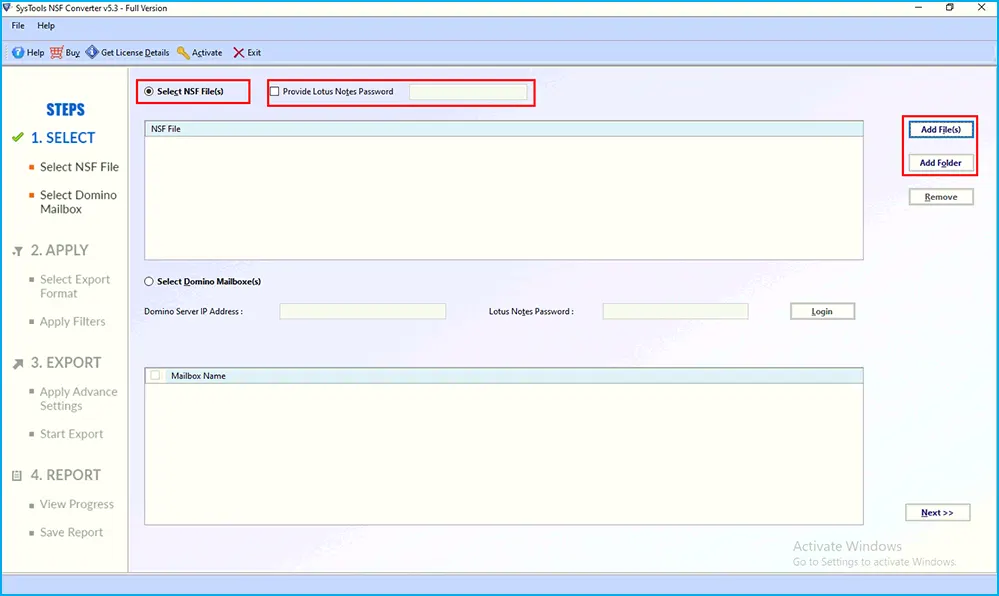Click the SysTools app icon in title bar
The image size is (999, 596).
7,8
